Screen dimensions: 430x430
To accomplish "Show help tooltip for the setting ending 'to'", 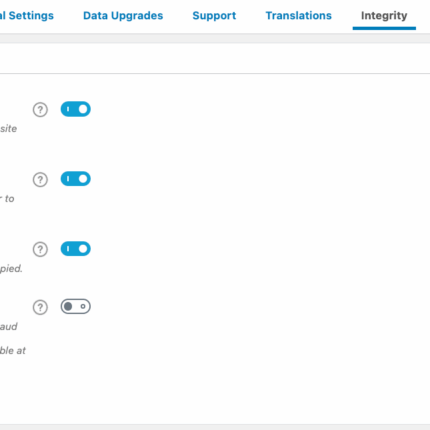I will [x=40, y=180].
